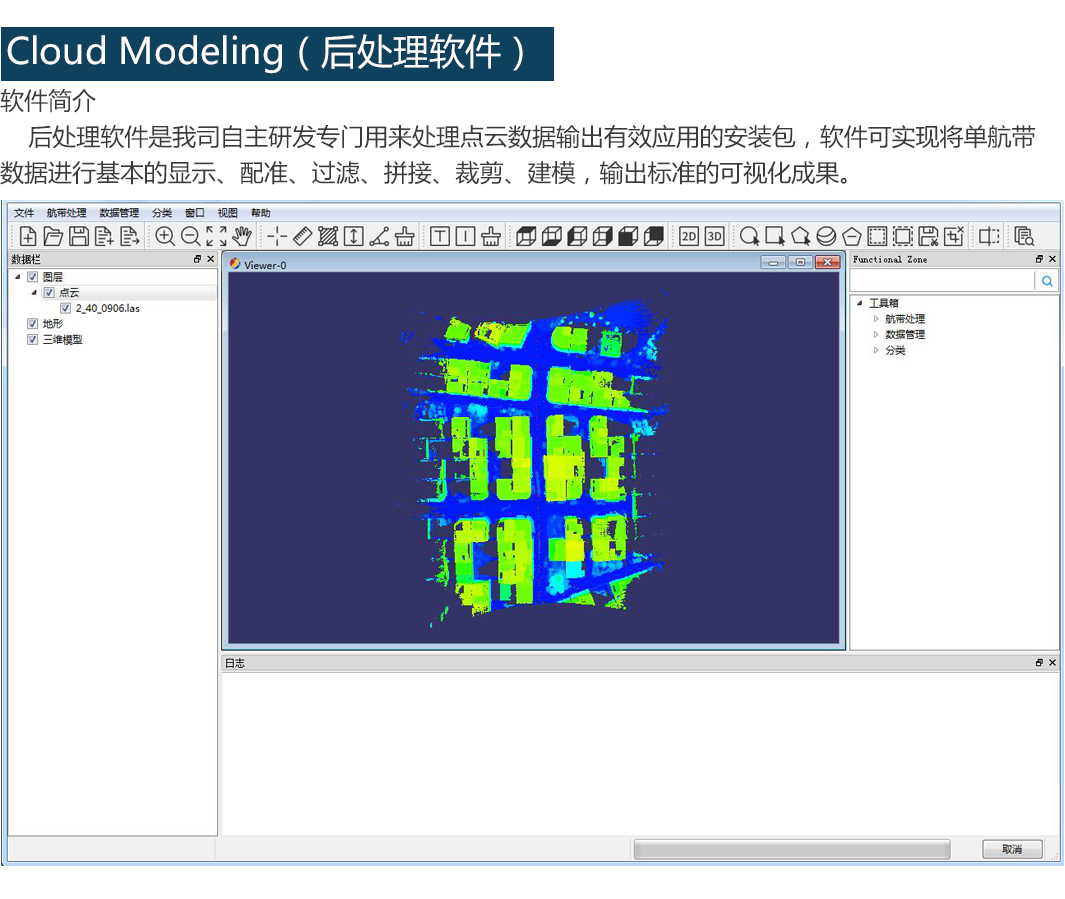The width and height of the screenshot is (1065, 899).
Task: Expand the 航带处理 toolbox node
Action: tap(876, 319)
